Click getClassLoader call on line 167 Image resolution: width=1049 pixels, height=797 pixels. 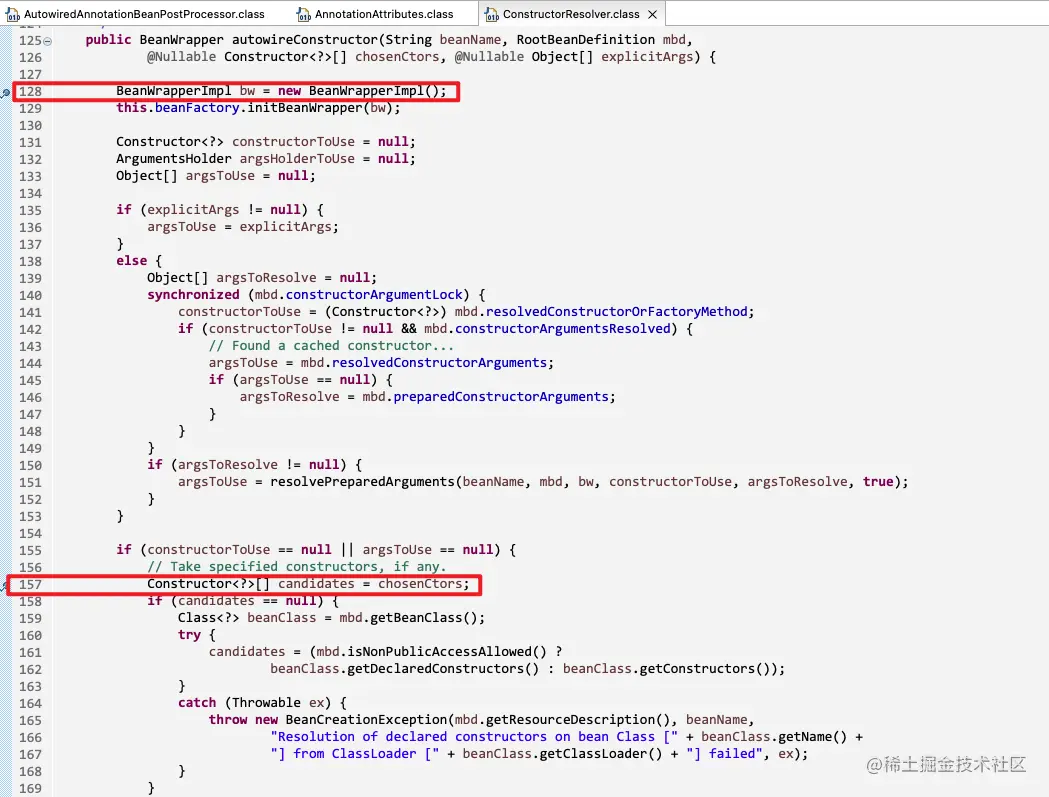tap(593, 754)
